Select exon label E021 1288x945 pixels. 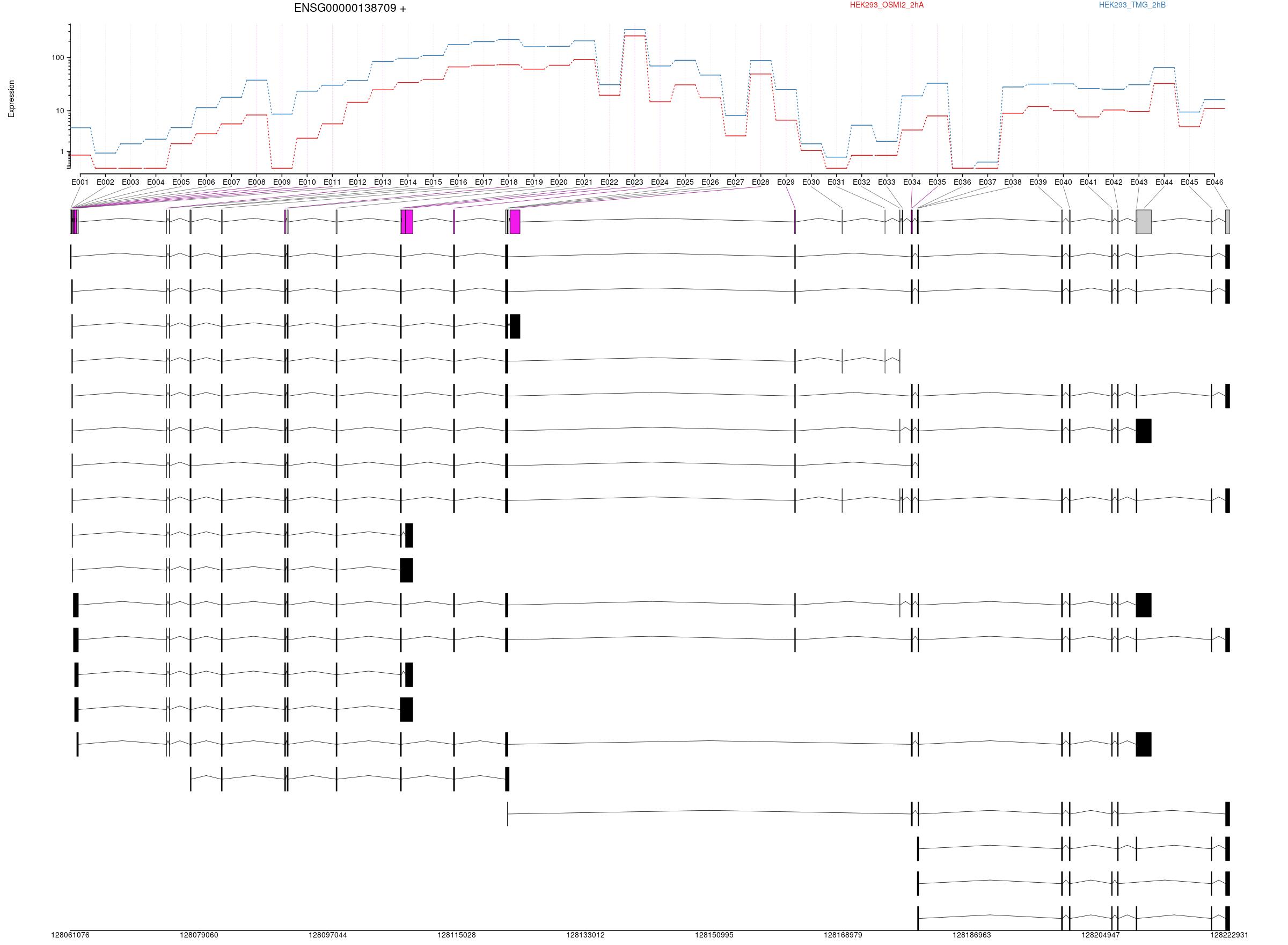pyautogui.click(x=584, y=183)
